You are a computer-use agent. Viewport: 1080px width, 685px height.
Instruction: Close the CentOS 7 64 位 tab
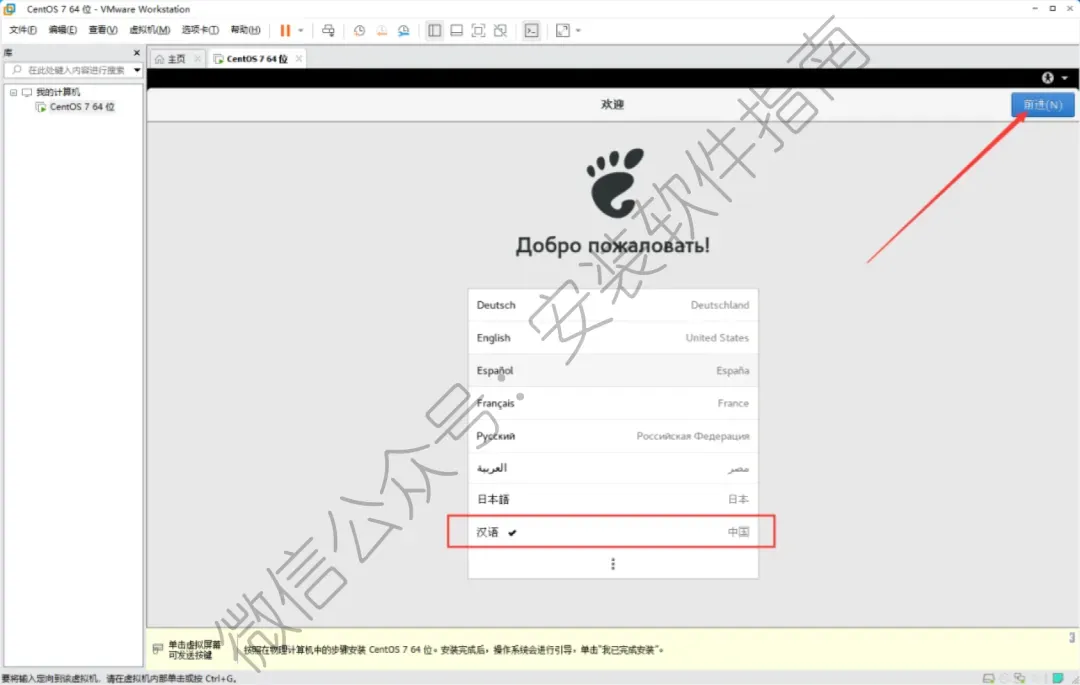point(298,59)
